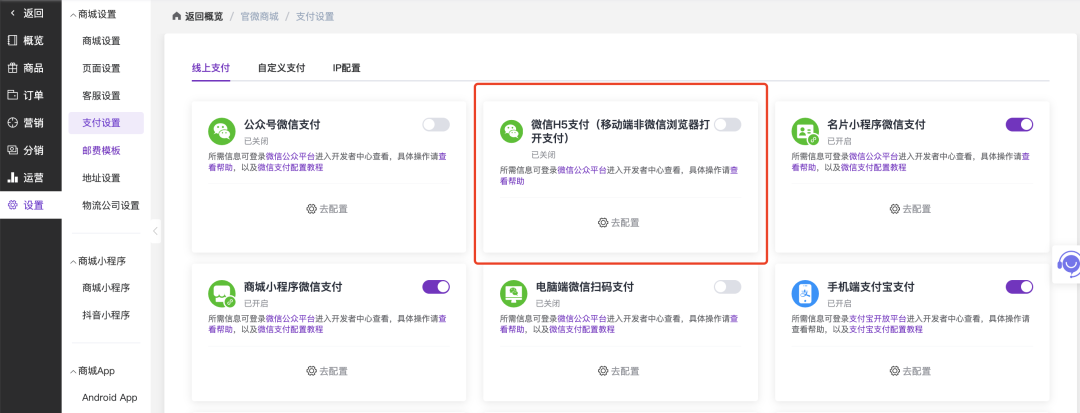Click the 手机端支付宝支付 phone icon
The height and width of the screenshot is (413, 1080).
click(805, 293)
